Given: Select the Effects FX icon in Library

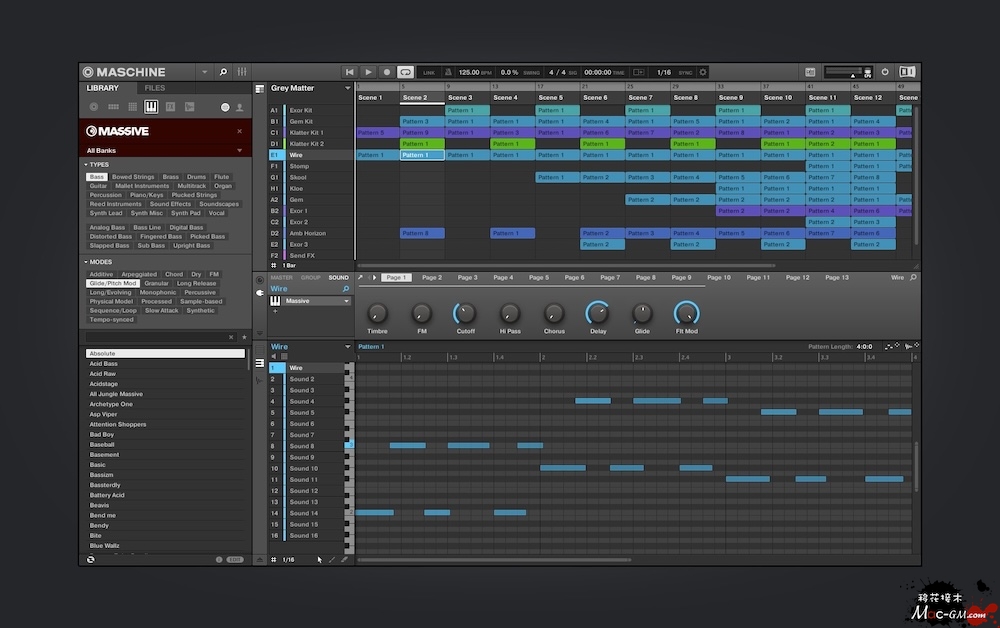Looking at the screenshot, I should tap(171, 106).
